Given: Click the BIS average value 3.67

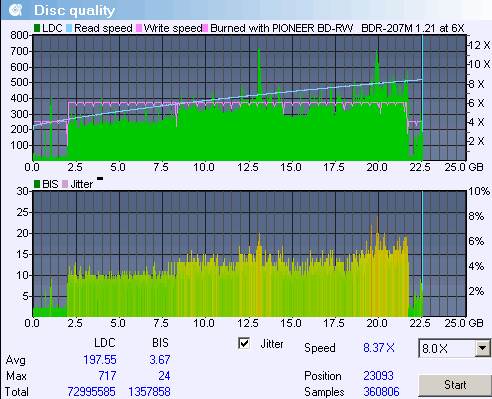Looking at the screenshot, I should tap(160, 360).
